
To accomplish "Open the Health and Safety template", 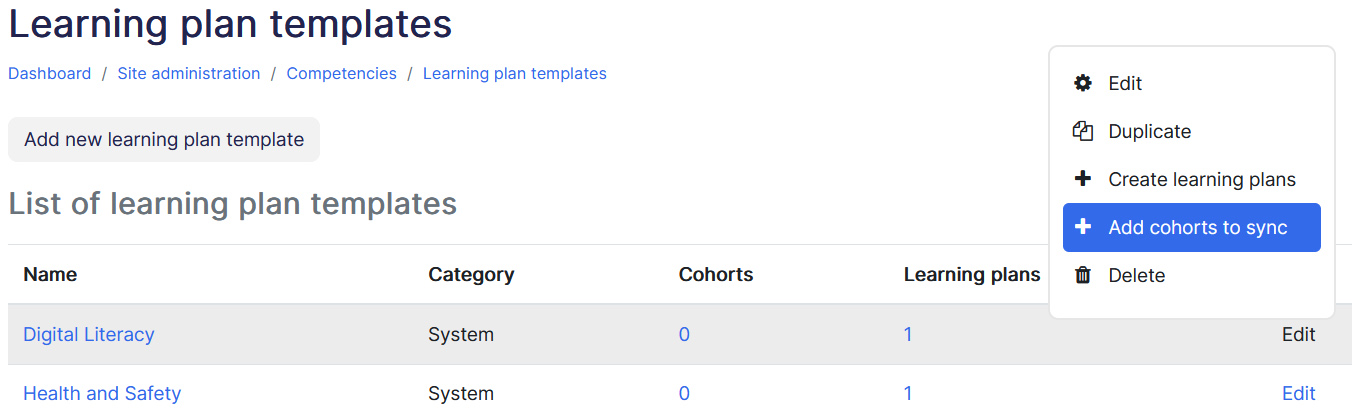I will point(102,393).
